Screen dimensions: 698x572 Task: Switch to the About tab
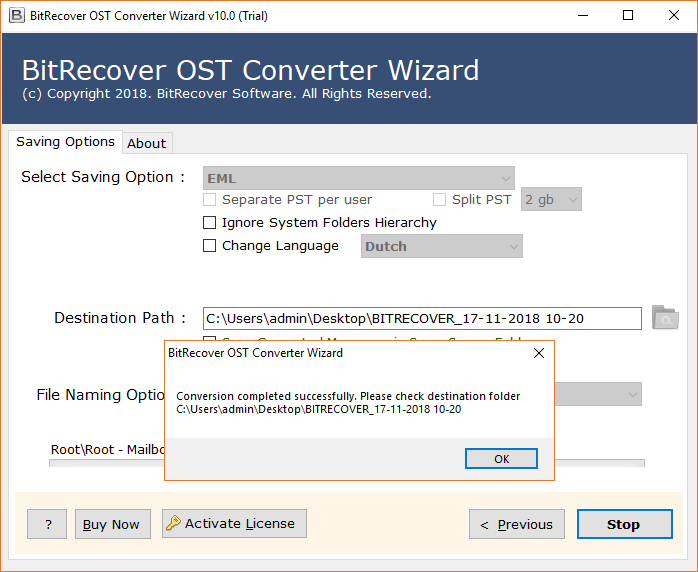tap(147, 143)
